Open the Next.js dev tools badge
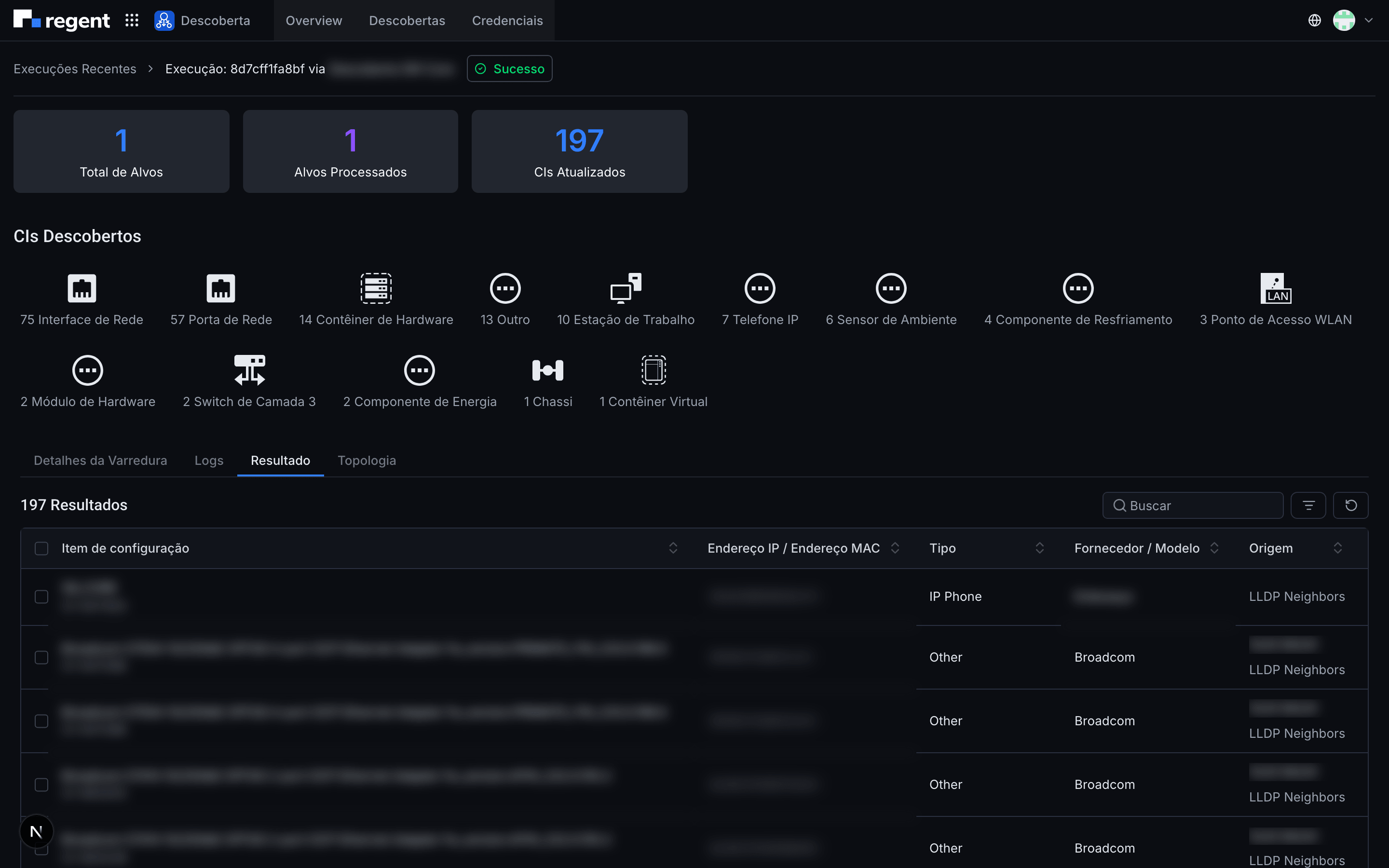The height and width of the screenshot is (868, 1389). [37, 831]
